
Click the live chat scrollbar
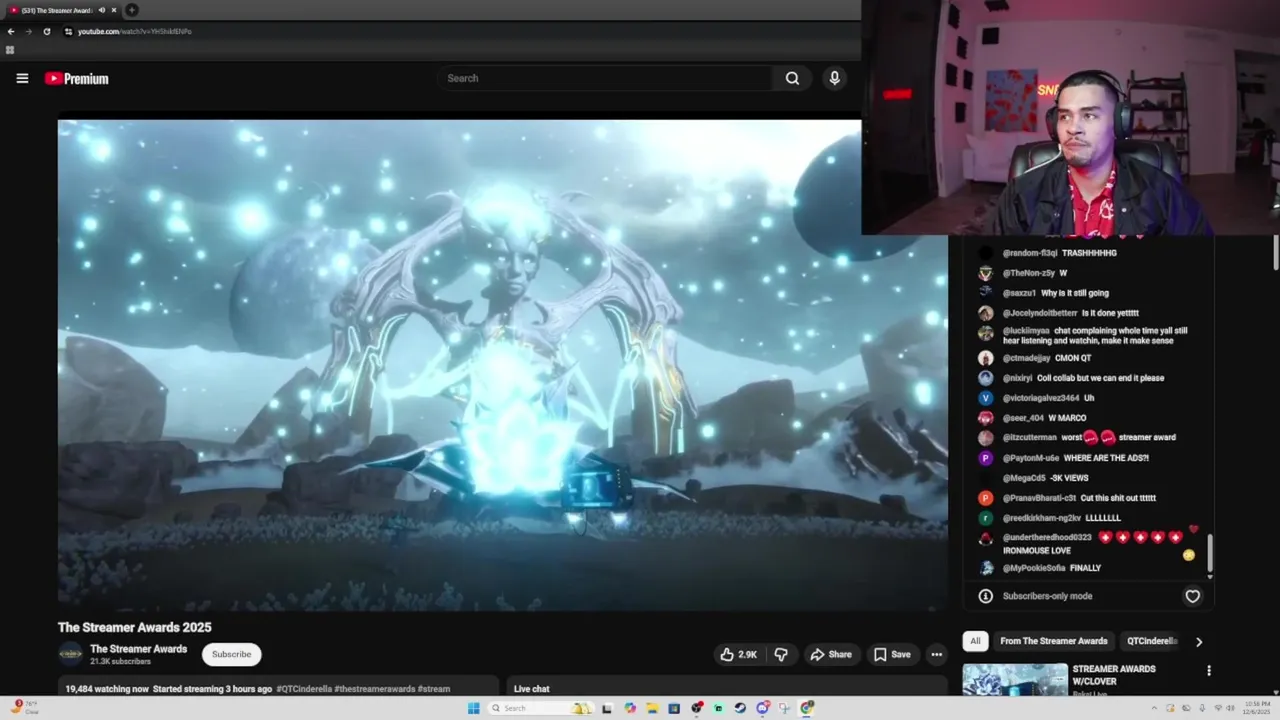(x=1210, y=553)
